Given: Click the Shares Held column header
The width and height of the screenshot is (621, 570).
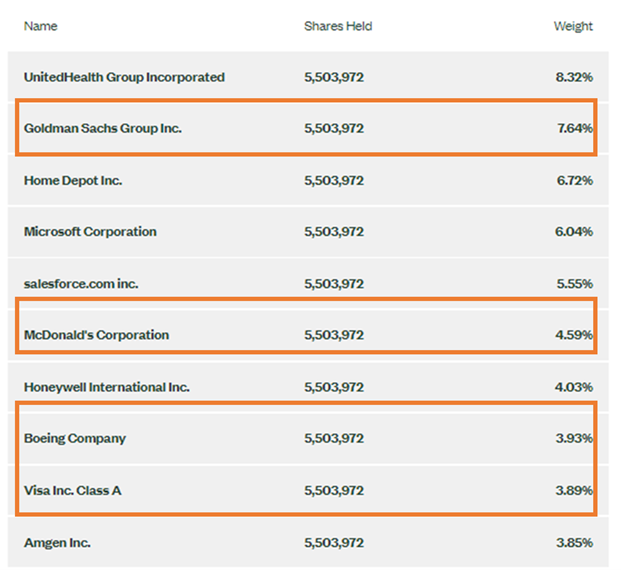Looking at the screenshot, I should (x=338, y=26).
